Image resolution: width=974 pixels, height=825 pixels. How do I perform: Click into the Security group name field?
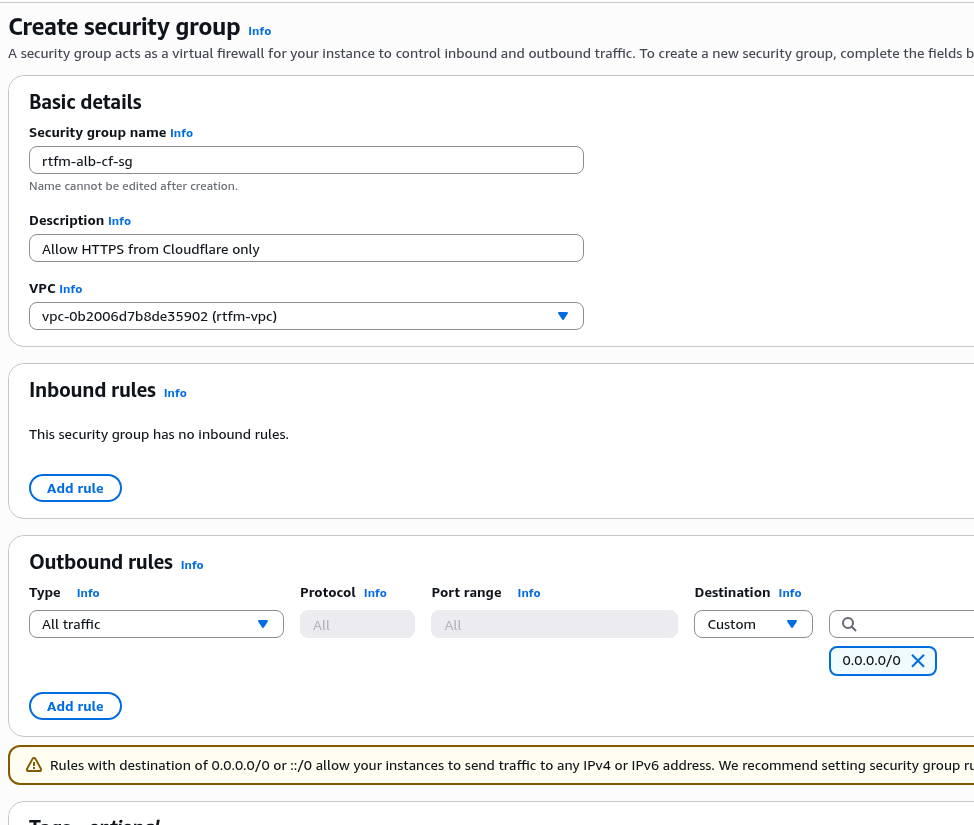(x=306, y=160)
